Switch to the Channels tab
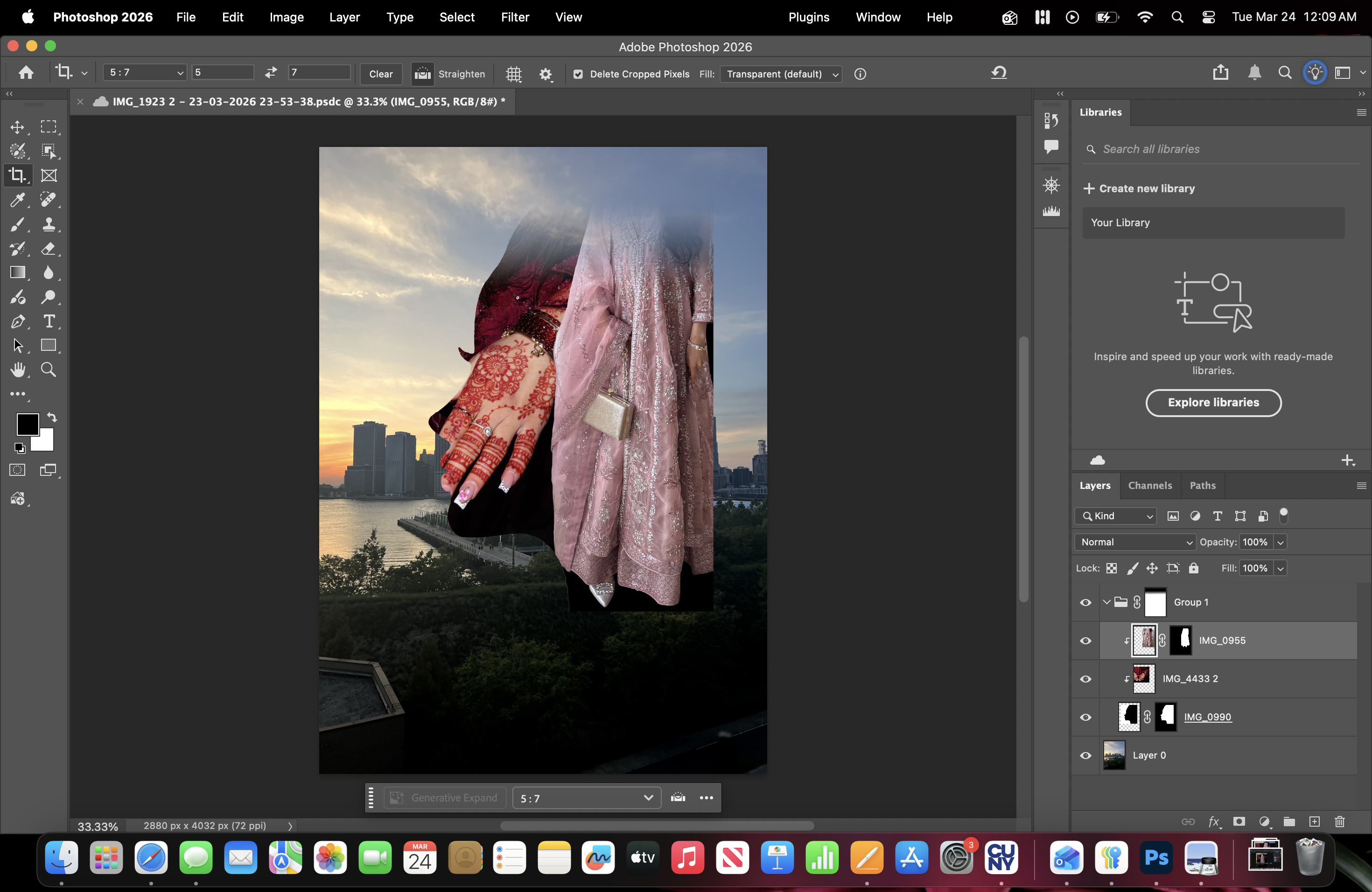Screen dimensions: 1372x892 tap(1149, 485)
